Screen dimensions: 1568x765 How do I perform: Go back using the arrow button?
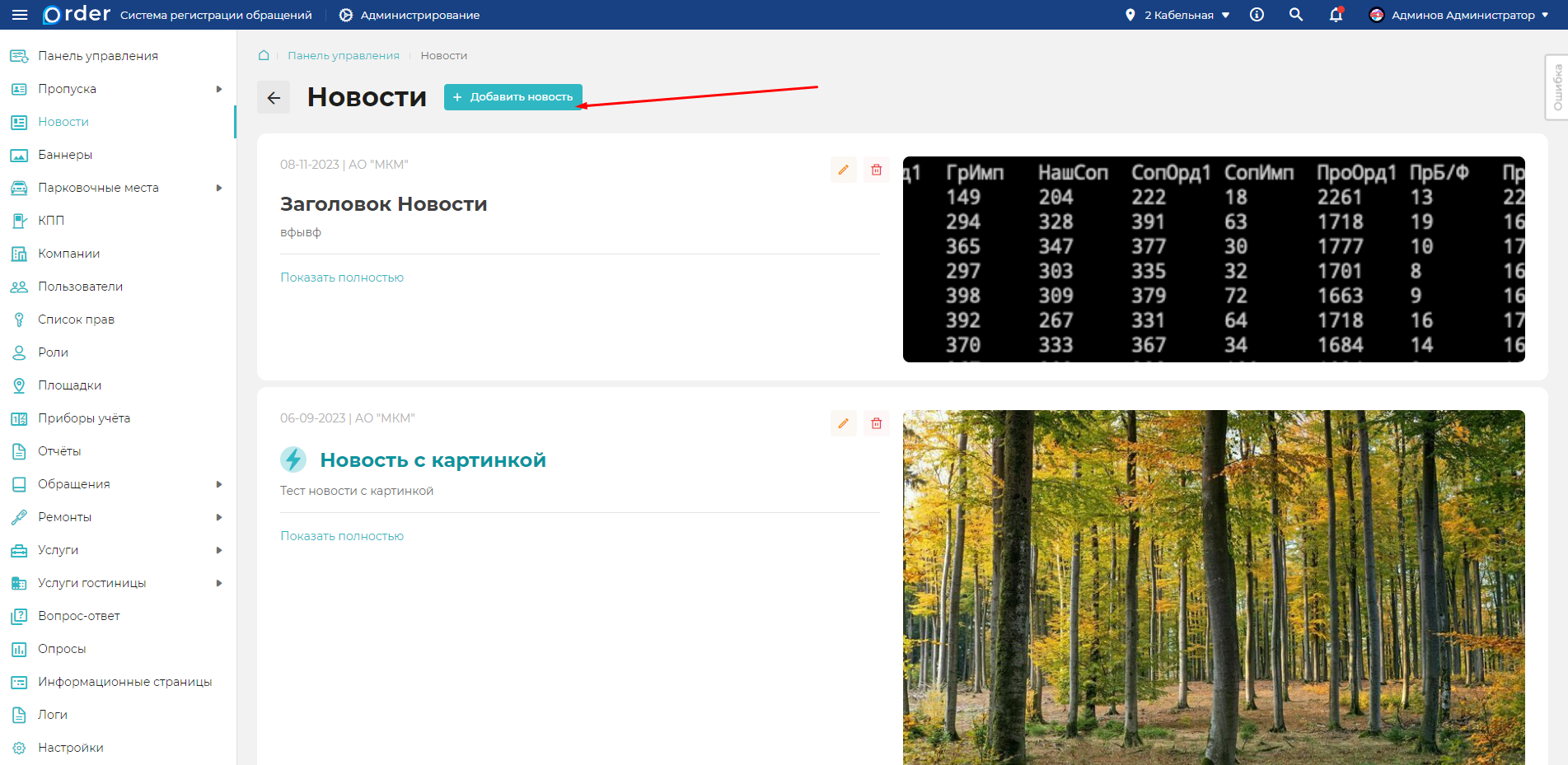point(274,97)
